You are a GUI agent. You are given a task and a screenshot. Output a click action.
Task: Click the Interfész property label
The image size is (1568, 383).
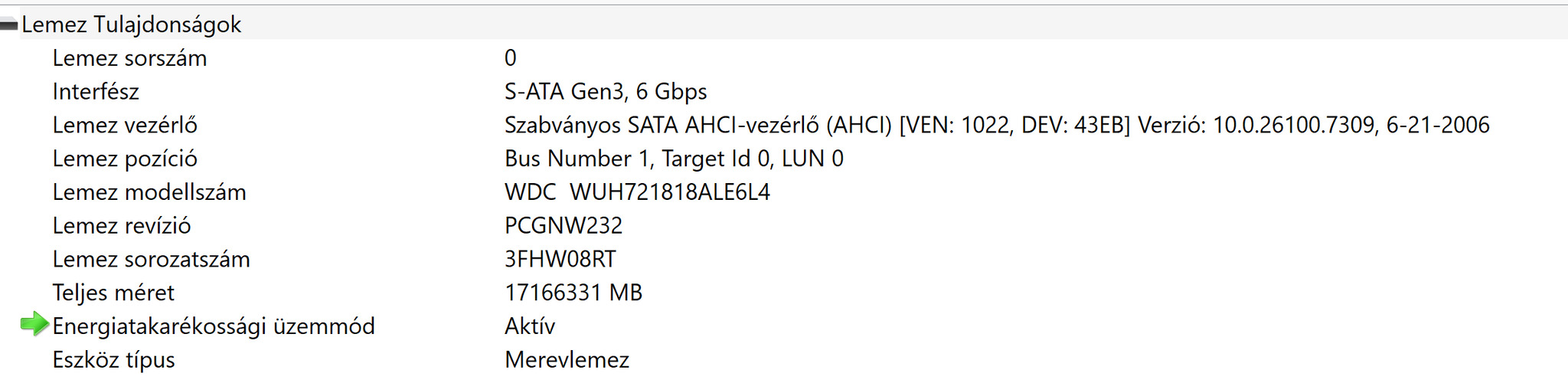click(96, 92)
